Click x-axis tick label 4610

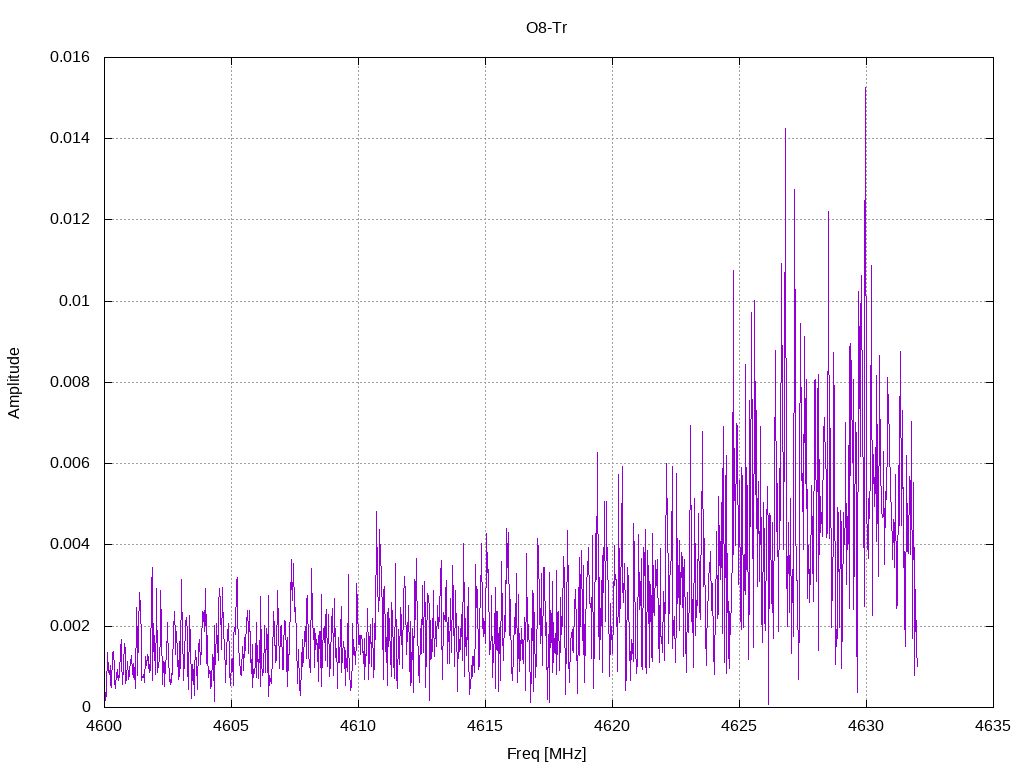point(359,726)
